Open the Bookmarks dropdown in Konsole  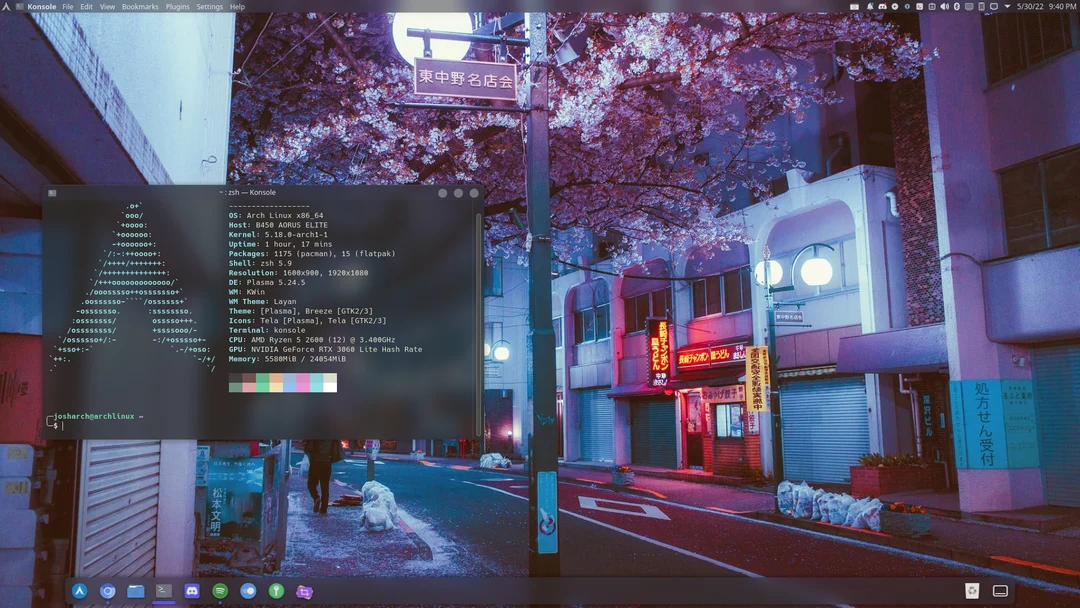pos(140,6)
